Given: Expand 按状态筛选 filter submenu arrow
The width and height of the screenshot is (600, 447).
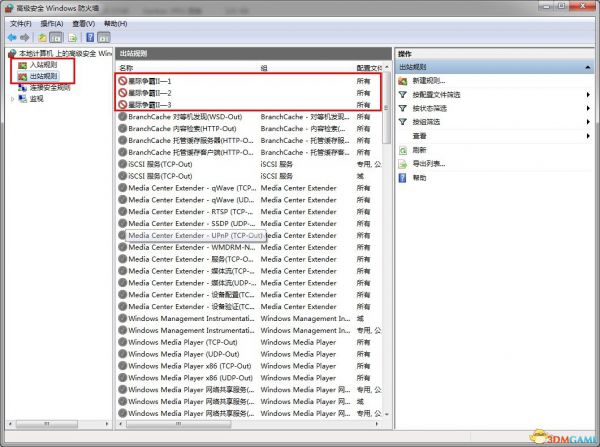Looking at the screenshot, I should point(588,108).
